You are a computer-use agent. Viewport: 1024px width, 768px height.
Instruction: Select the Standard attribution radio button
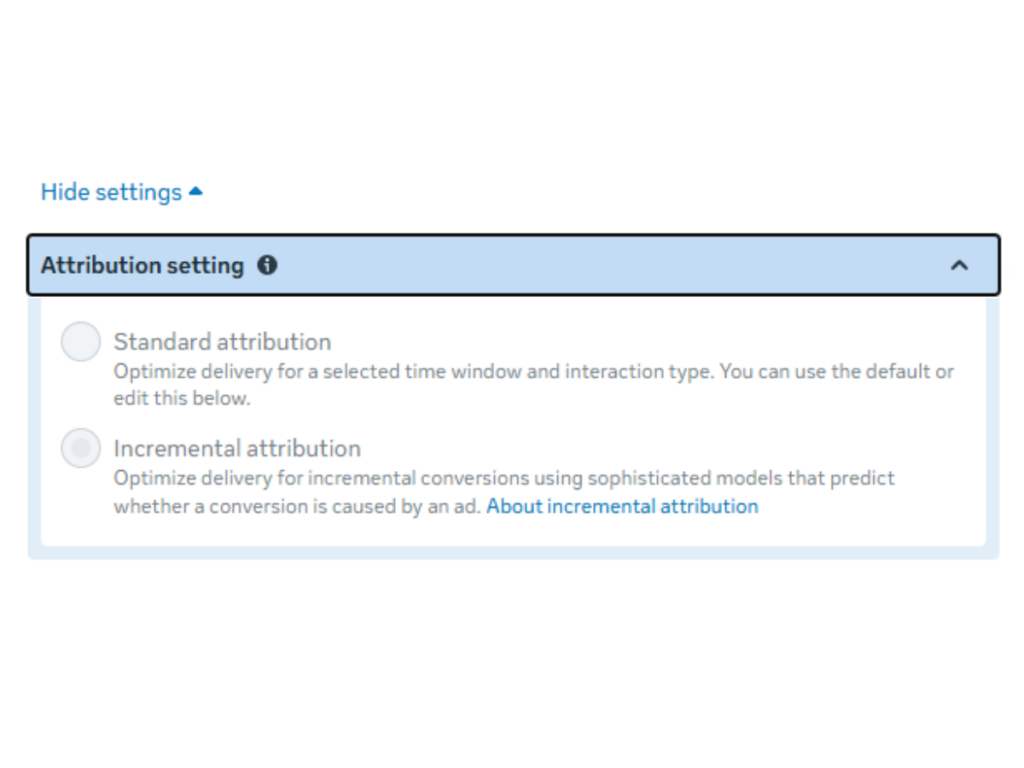click(x=81, y=342)
